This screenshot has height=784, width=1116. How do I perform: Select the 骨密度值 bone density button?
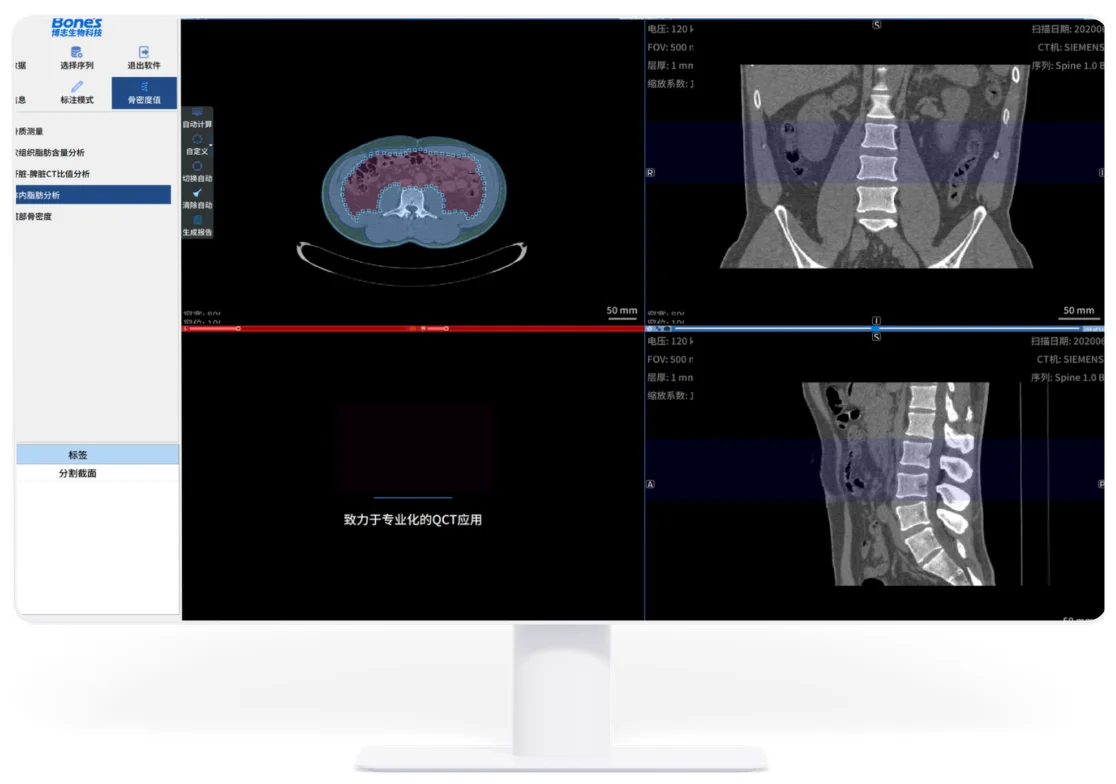(144, 93)
